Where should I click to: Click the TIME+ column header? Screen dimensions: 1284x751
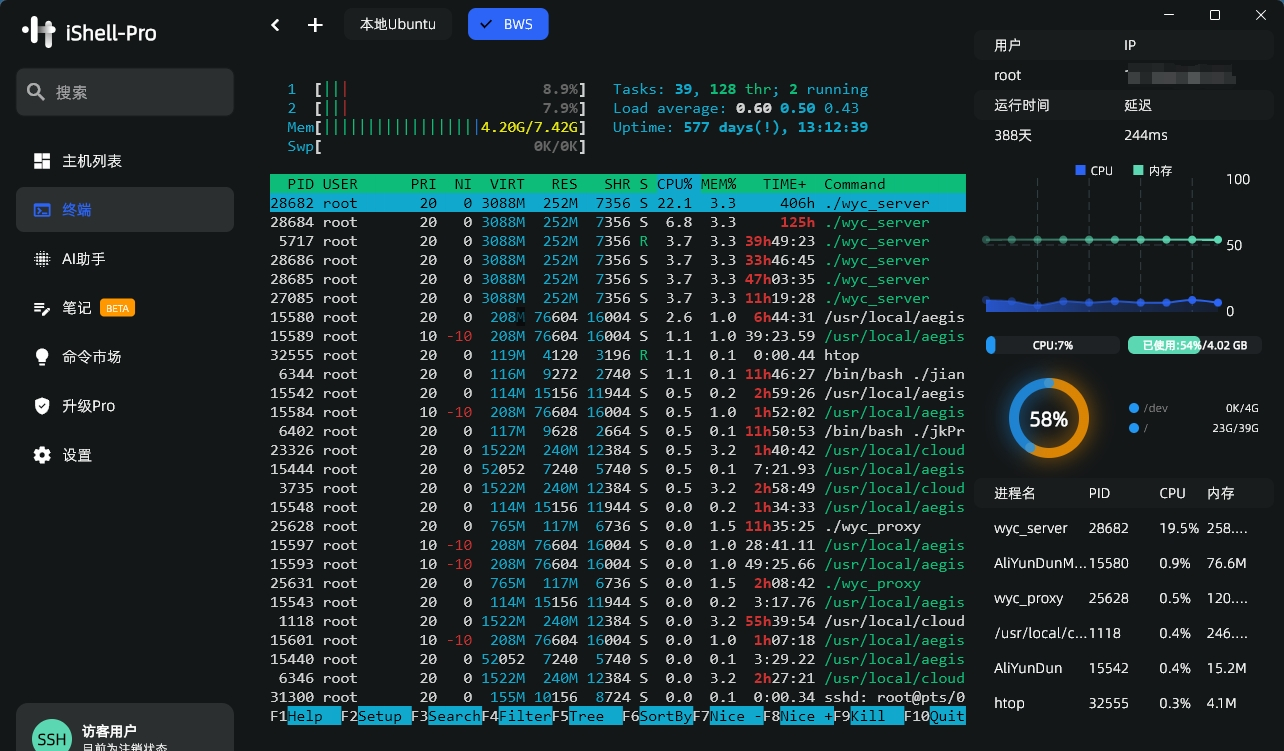[784, 184]
